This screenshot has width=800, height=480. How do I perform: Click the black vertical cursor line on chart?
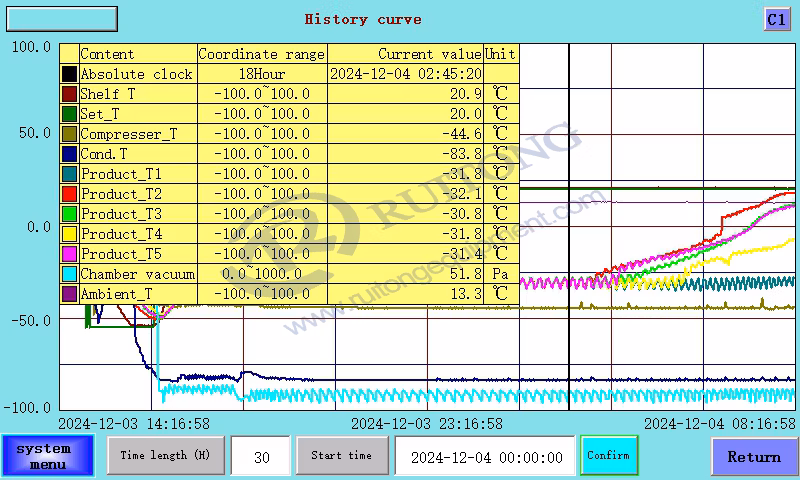click(x=569, y=227)
